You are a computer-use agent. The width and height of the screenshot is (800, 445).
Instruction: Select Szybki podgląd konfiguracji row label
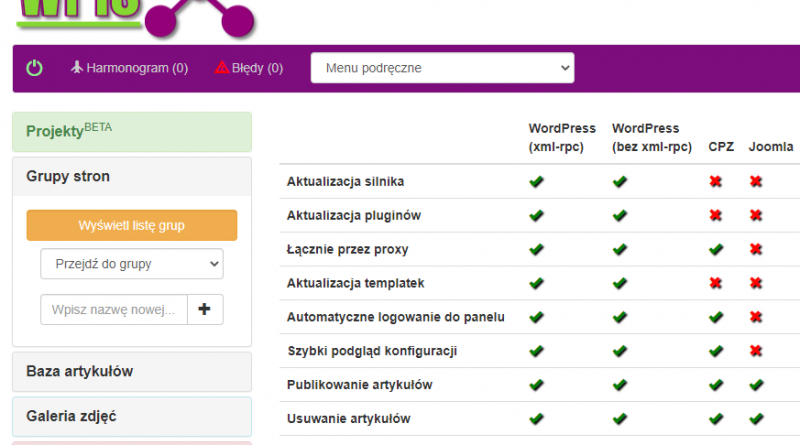(372, 351)
